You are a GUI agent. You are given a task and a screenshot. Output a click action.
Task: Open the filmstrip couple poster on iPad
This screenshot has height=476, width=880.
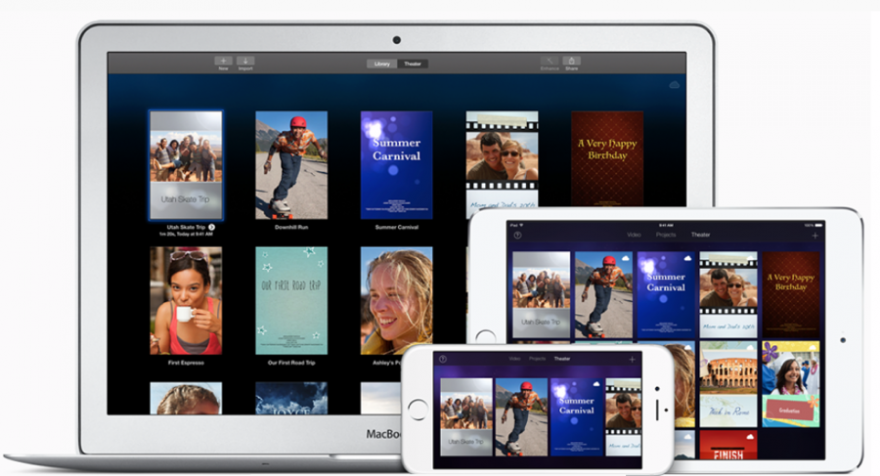click(x=728, y=295)
